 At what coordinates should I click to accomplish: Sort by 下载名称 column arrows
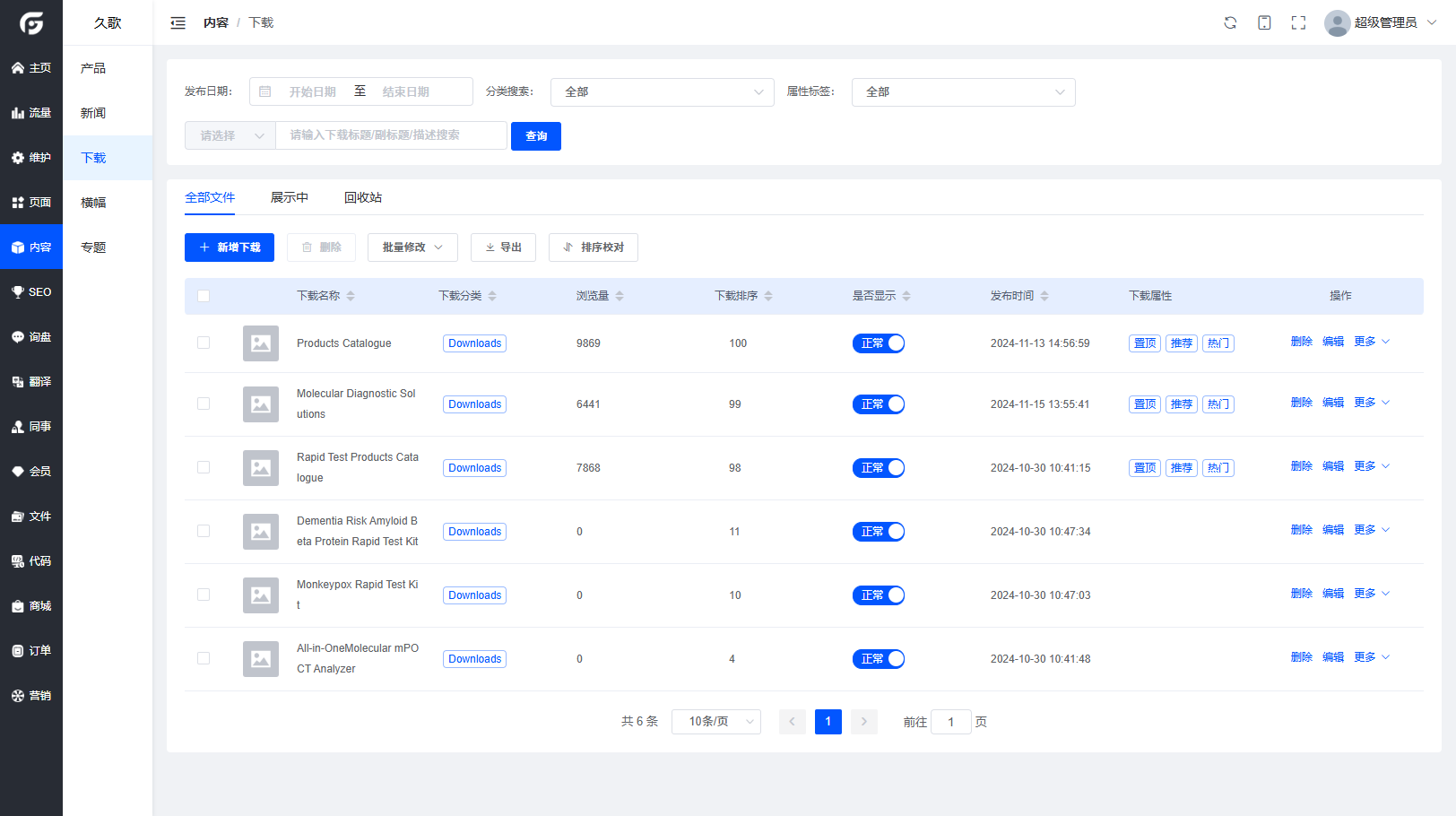coord(351,296)
